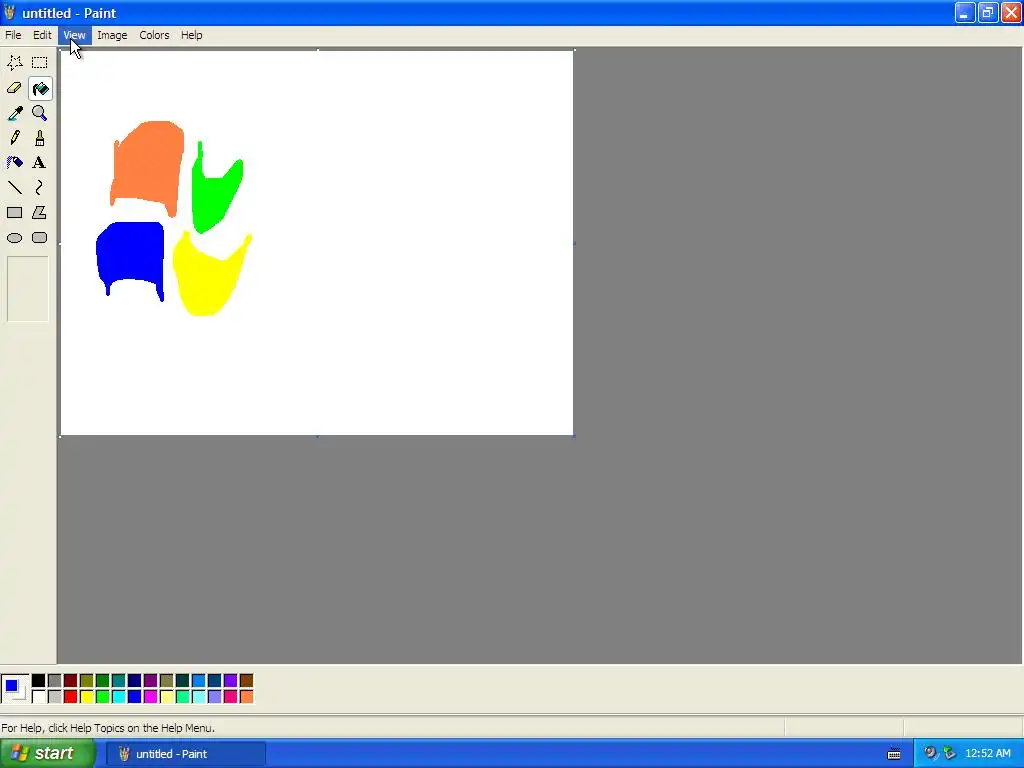Select the olive palette swatch
This screenshot has width=1024, height=768.
pos(86,680)
